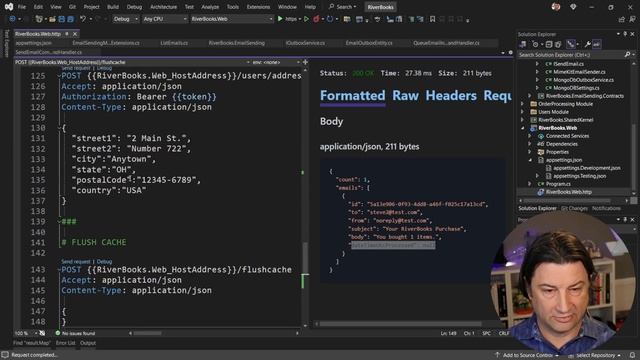Click the editor tab settings gear icon
This screenshot has height=360, width=640.
510,52
